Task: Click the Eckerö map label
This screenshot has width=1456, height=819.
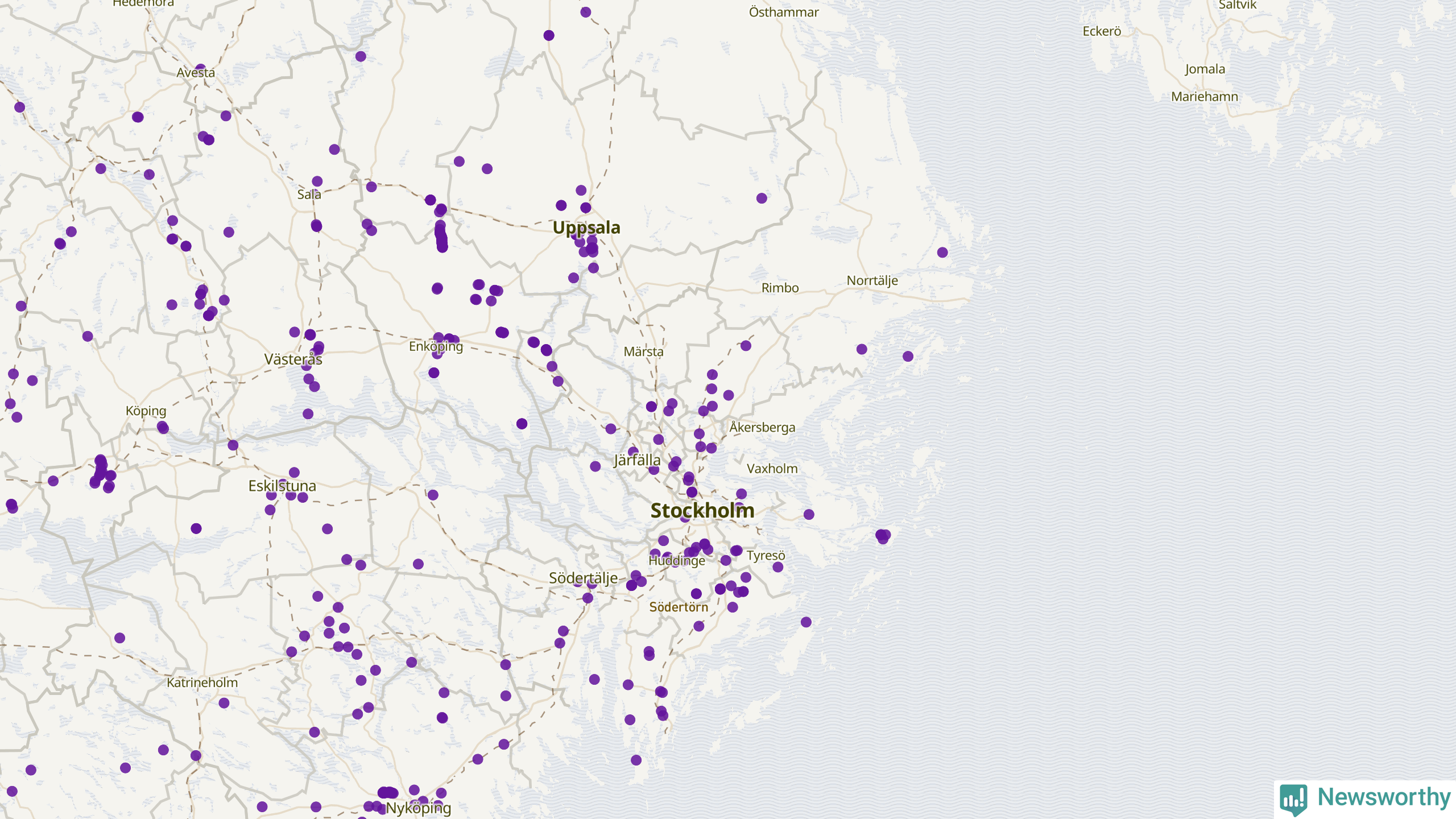Action: click(x=1102, y=31)
